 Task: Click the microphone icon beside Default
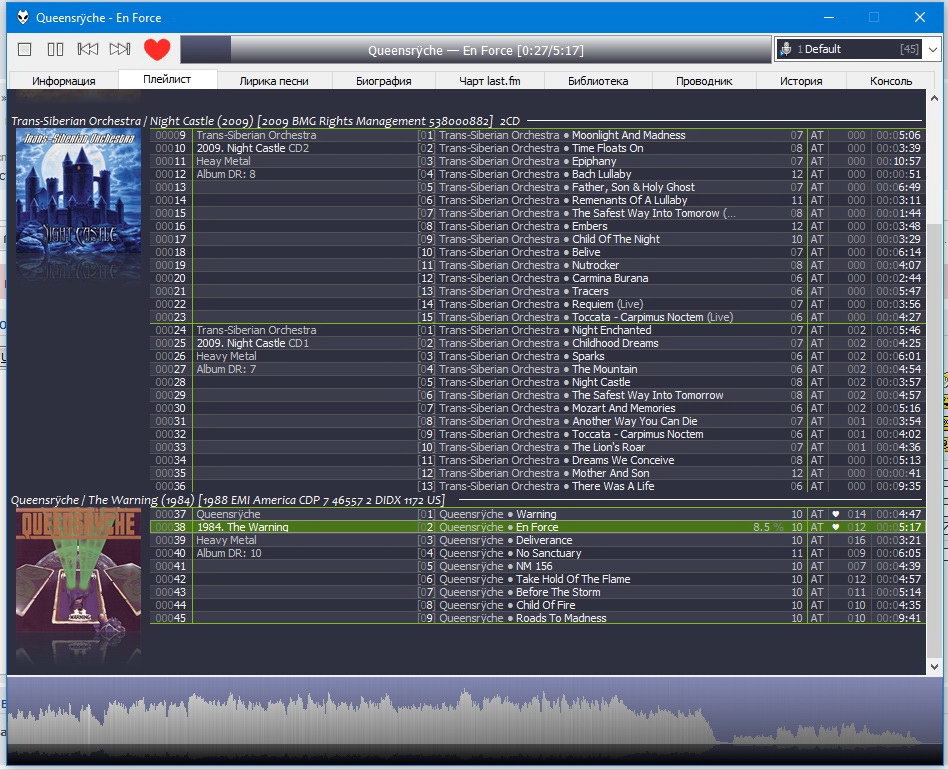[787, 49]
